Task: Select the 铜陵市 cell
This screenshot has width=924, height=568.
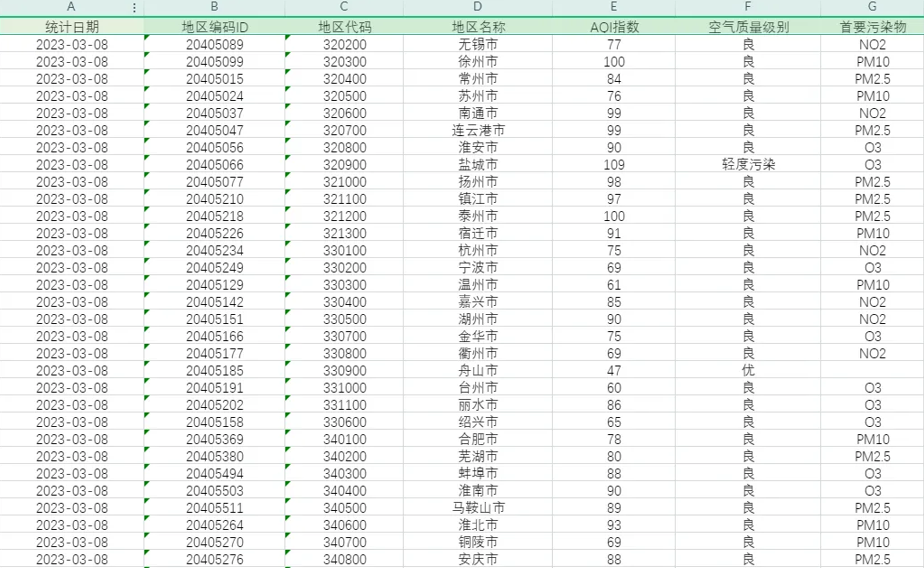Action: coord(478,541)
